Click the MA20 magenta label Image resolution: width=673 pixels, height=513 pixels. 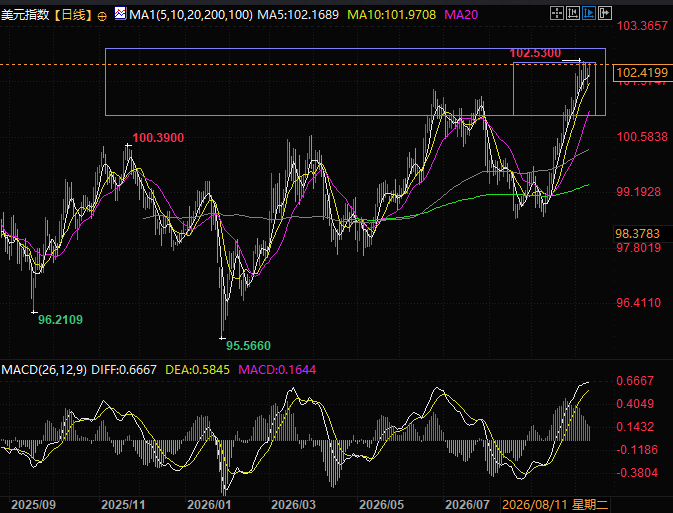click(x=461, y=15)
